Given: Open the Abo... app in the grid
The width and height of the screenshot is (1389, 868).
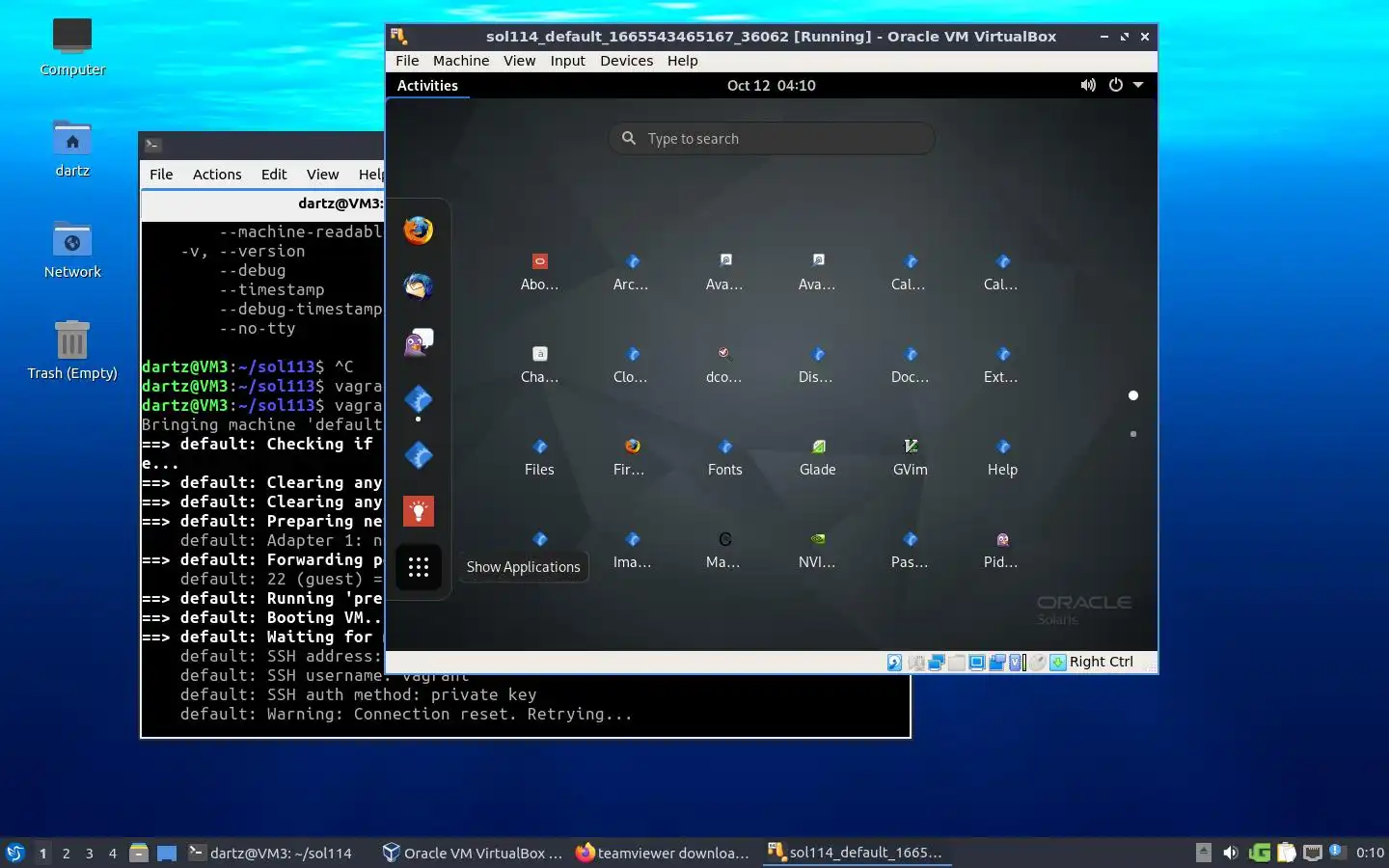Looking at the screenshot, I should (539, 272).
